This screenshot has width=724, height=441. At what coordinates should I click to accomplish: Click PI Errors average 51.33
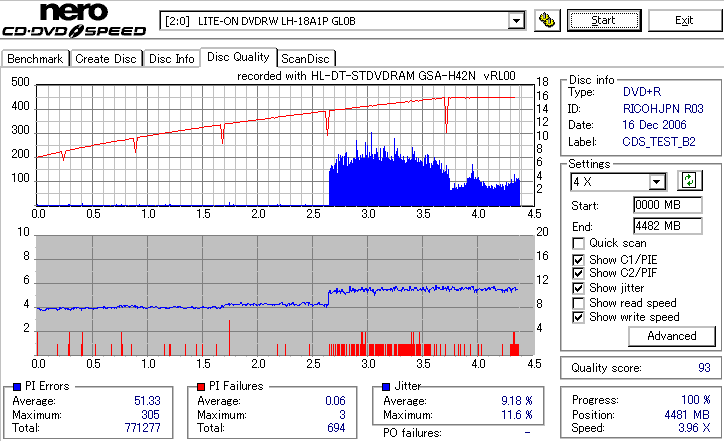(147, 401)
